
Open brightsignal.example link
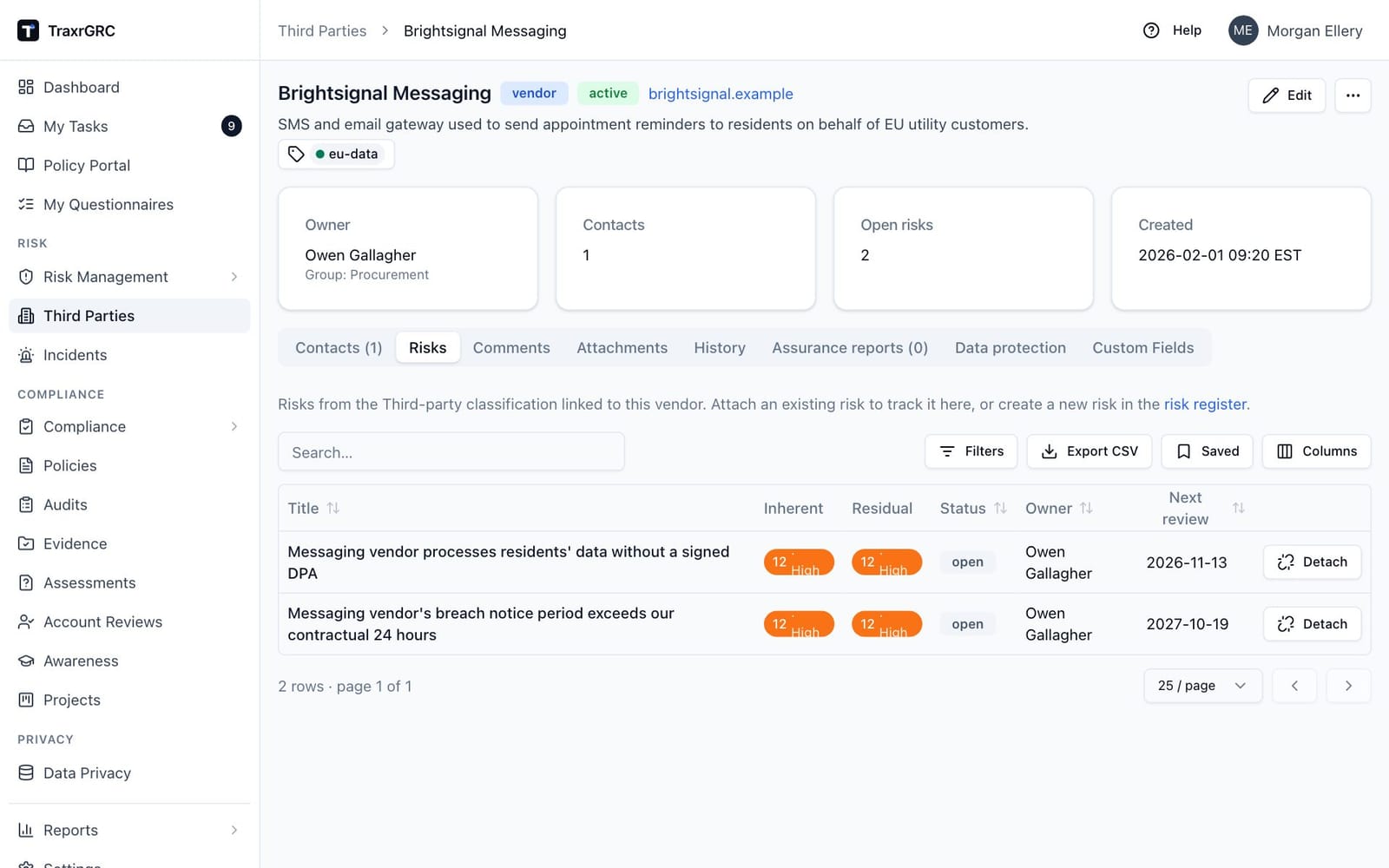[x=721, y=94]
